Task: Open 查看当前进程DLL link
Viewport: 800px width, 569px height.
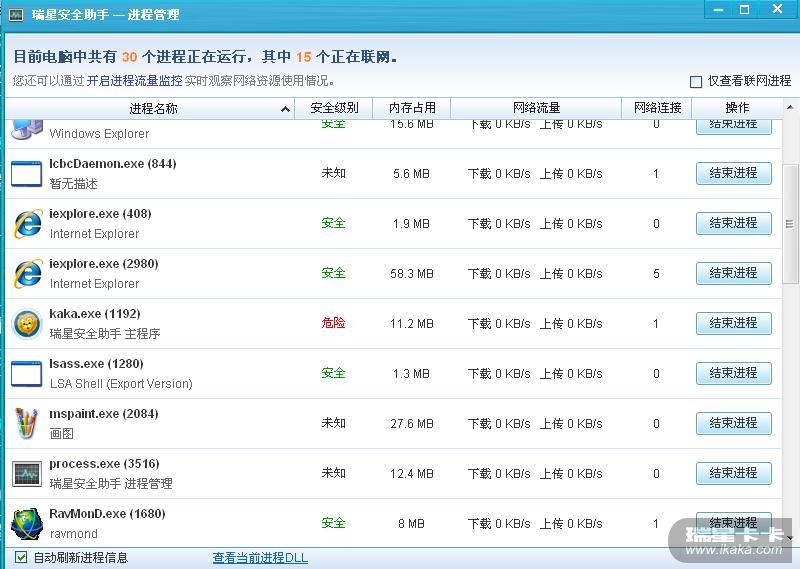Action: 260,557
